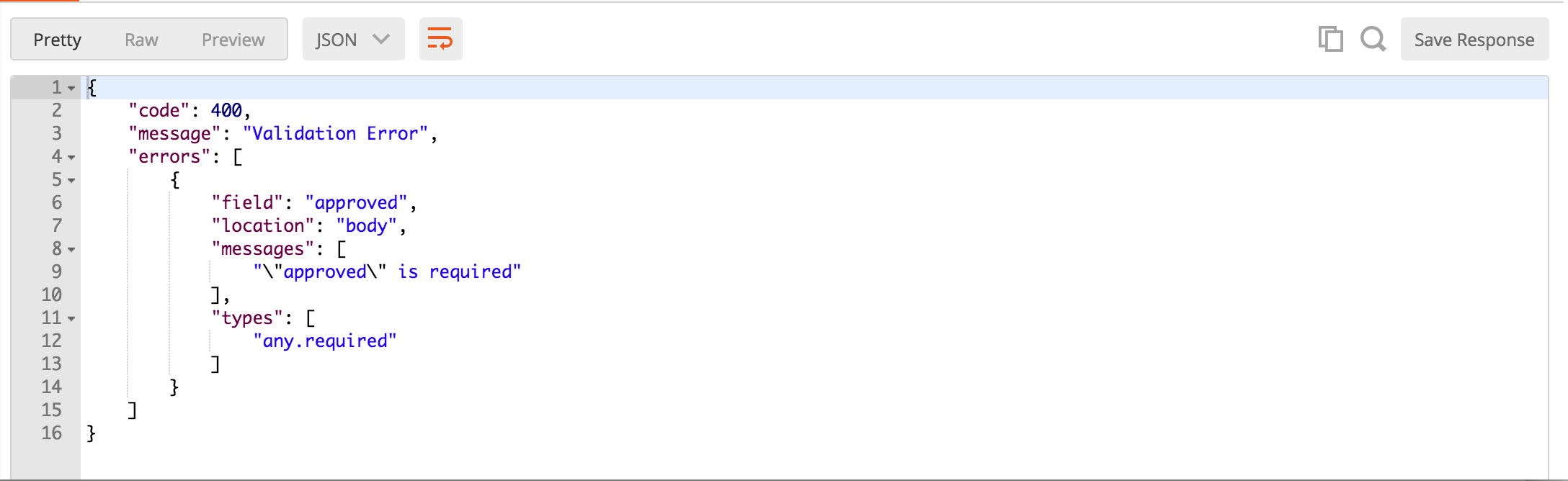This screenshot has width=1568, height=481.
Task: Click the Save Response button
Action: 1474,39
